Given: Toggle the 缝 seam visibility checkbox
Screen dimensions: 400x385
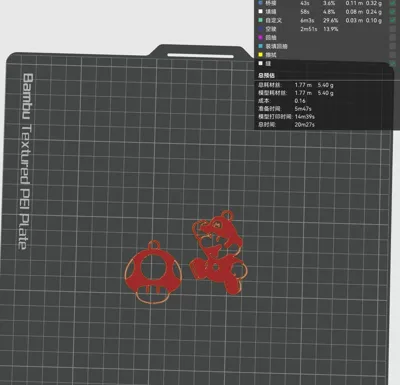Looking at the screenshot, I should point(393,63).
